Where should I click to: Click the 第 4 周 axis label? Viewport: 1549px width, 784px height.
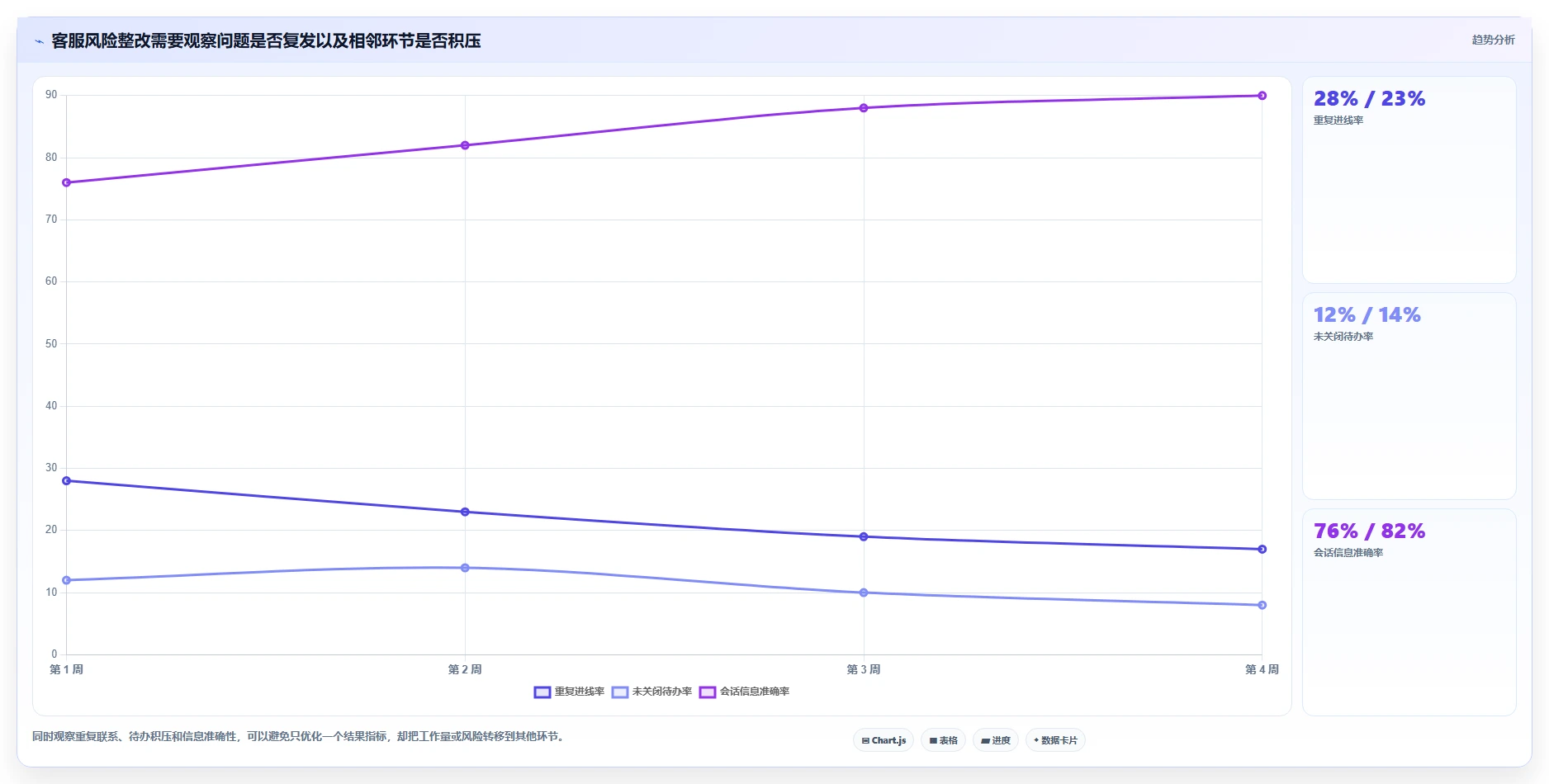point(1262,669)
